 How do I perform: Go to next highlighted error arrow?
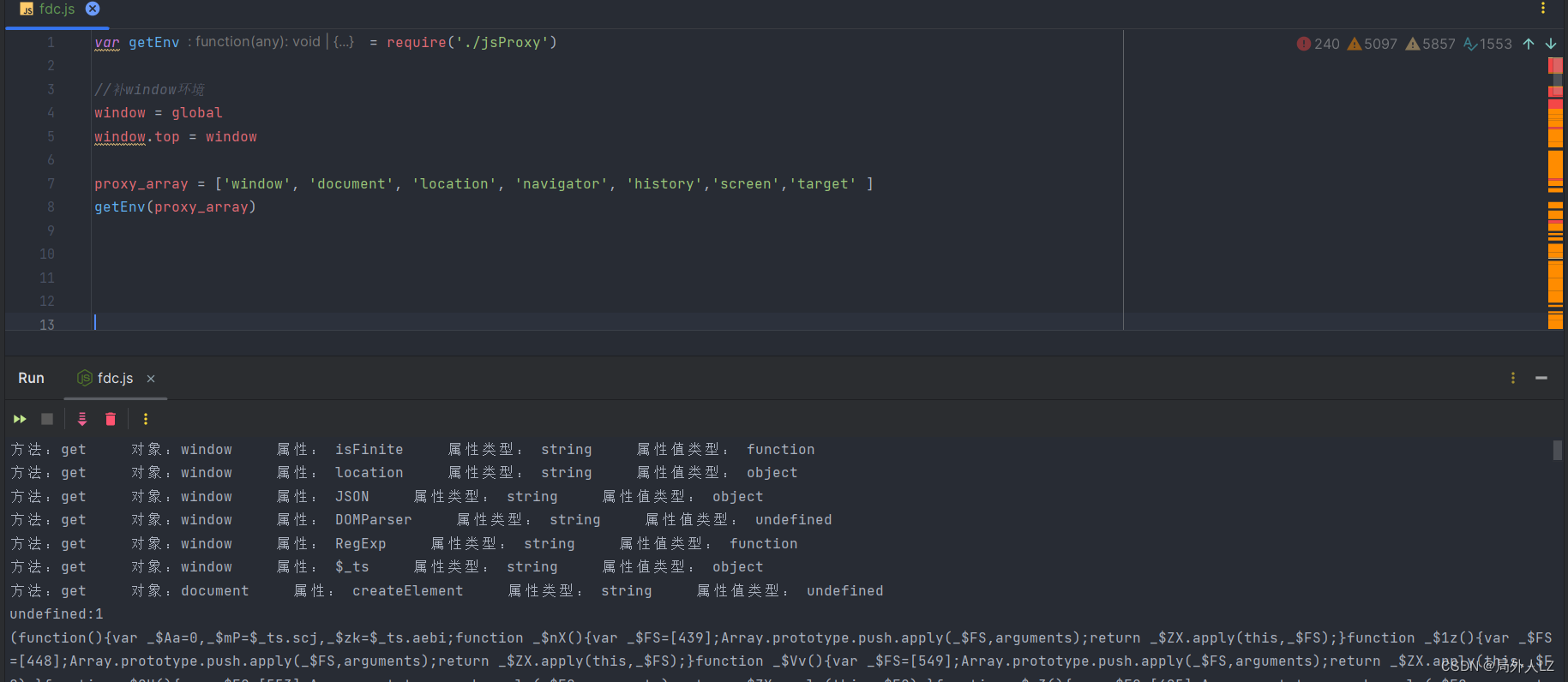1551,44
